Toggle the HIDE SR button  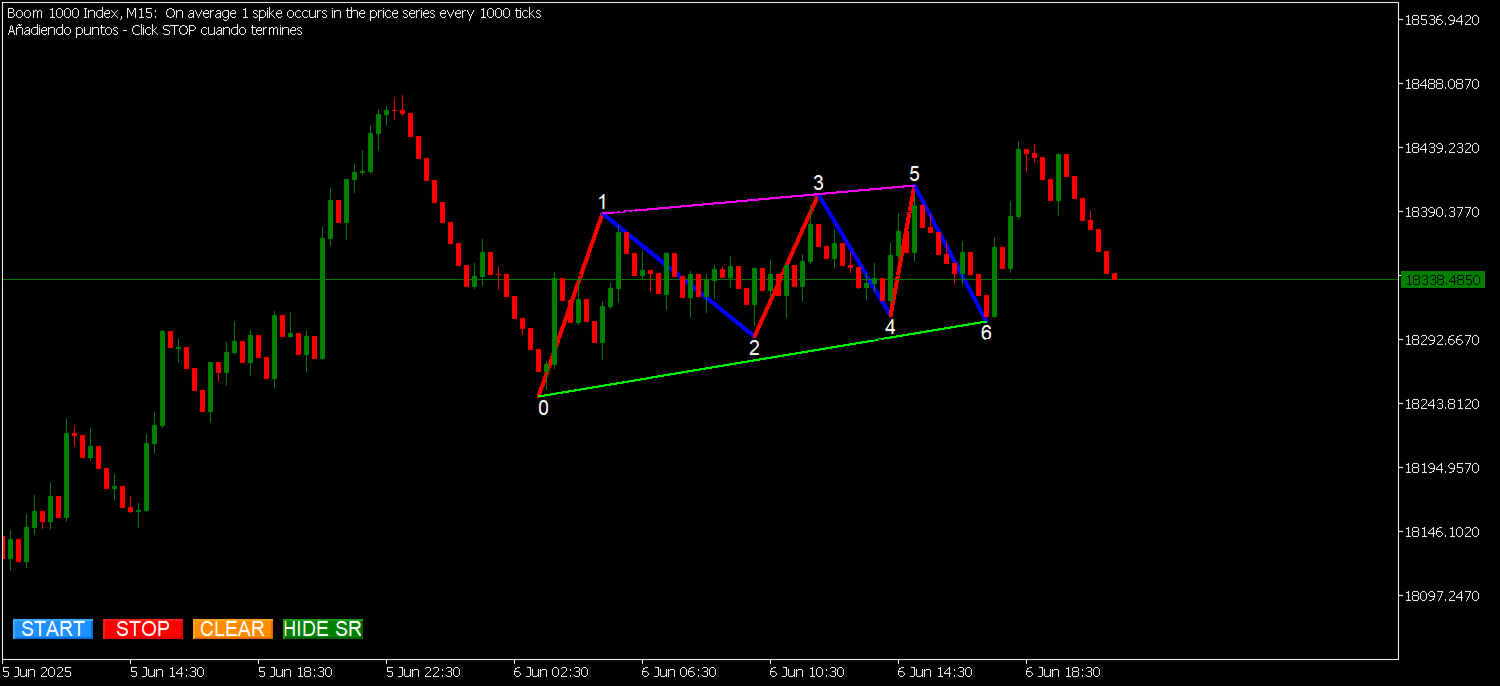pos(323,629)
